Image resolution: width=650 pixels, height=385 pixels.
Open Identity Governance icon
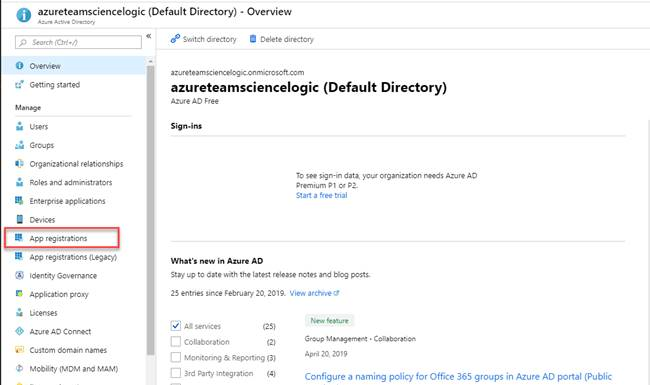[x=19, y=275]
